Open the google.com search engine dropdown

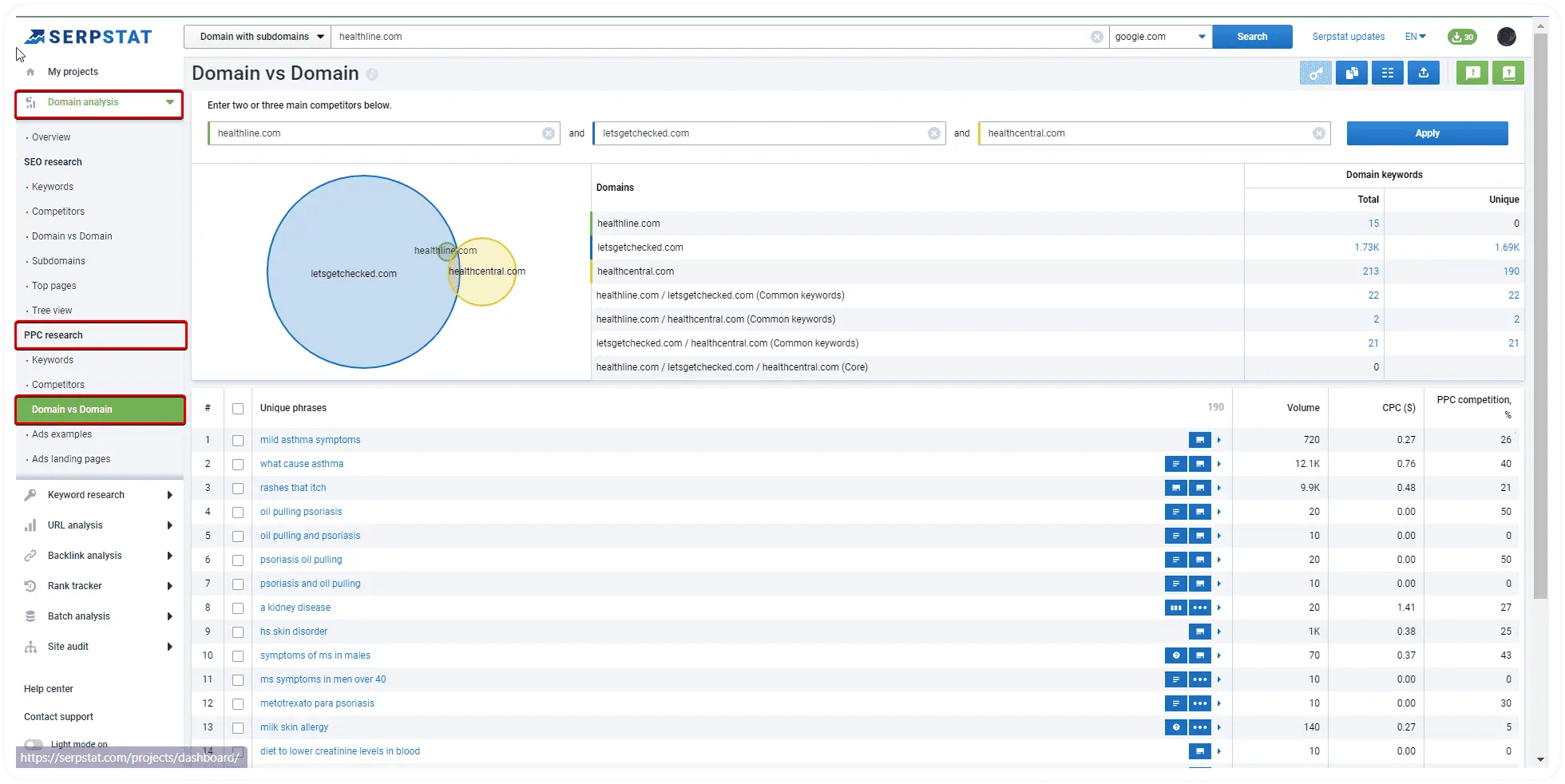pyautogui.click(x=1159, y=37)
